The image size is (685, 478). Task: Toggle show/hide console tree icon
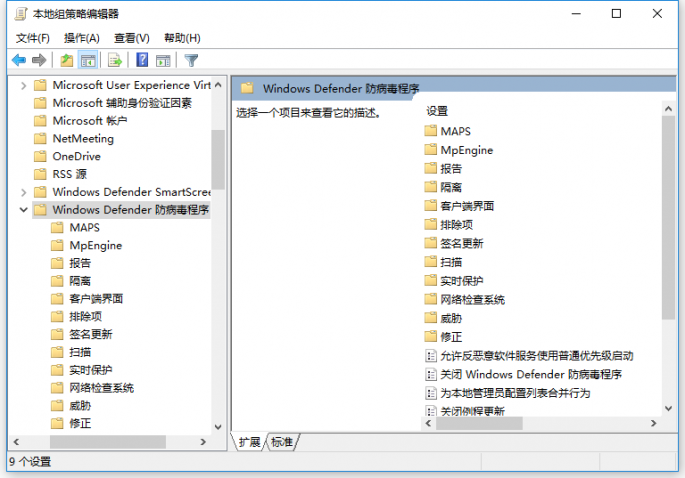coord(88,60)
